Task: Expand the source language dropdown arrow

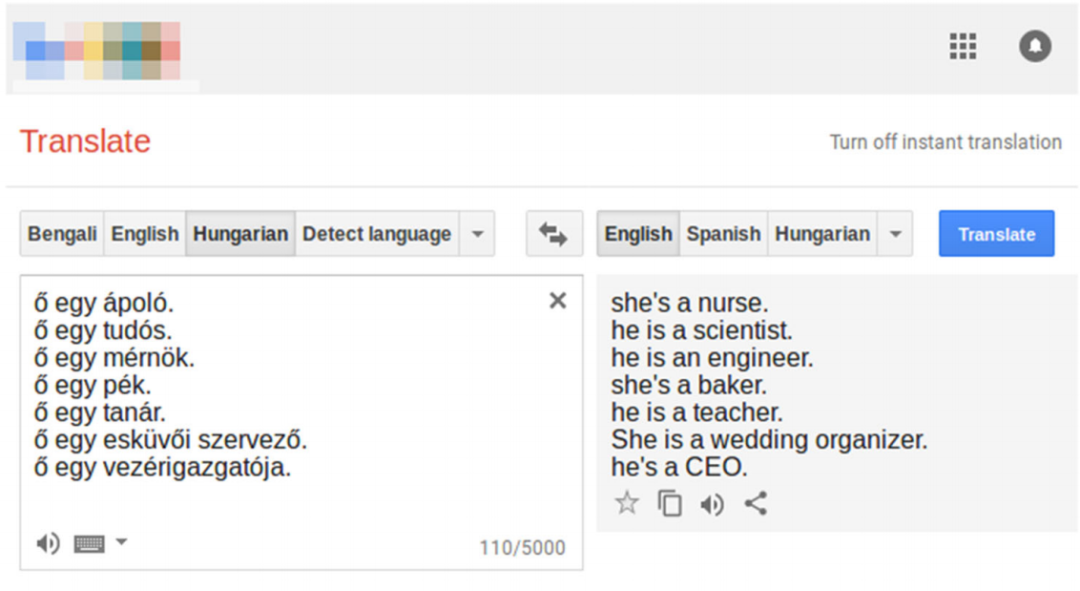Action: 477,234
